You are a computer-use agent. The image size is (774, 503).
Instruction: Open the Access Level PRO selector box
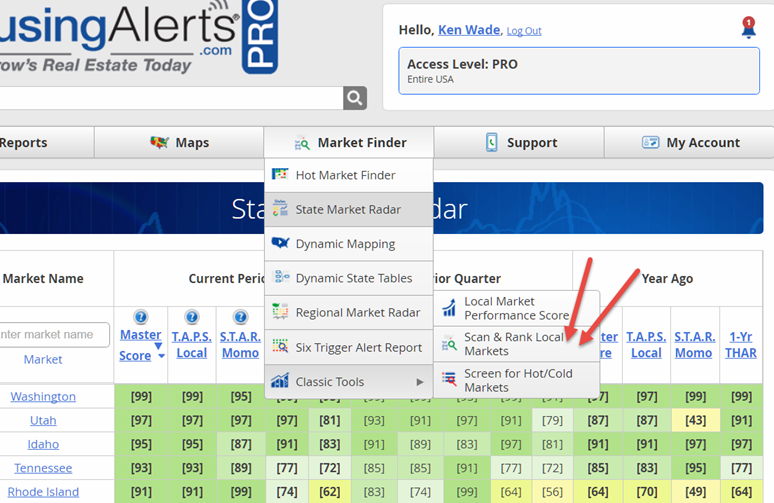pyautogui.click(x=579, y=71)
